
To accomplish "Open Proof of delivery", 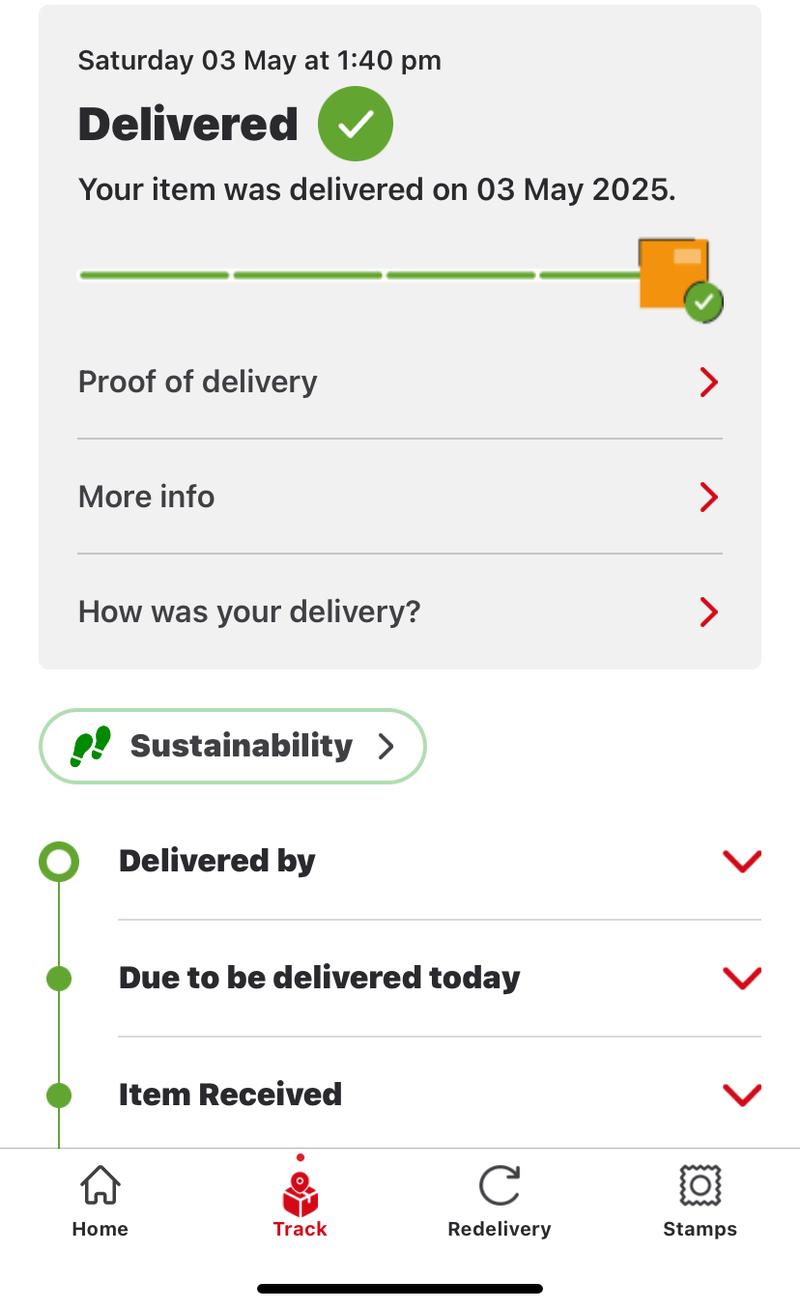I will coord(400,382).
